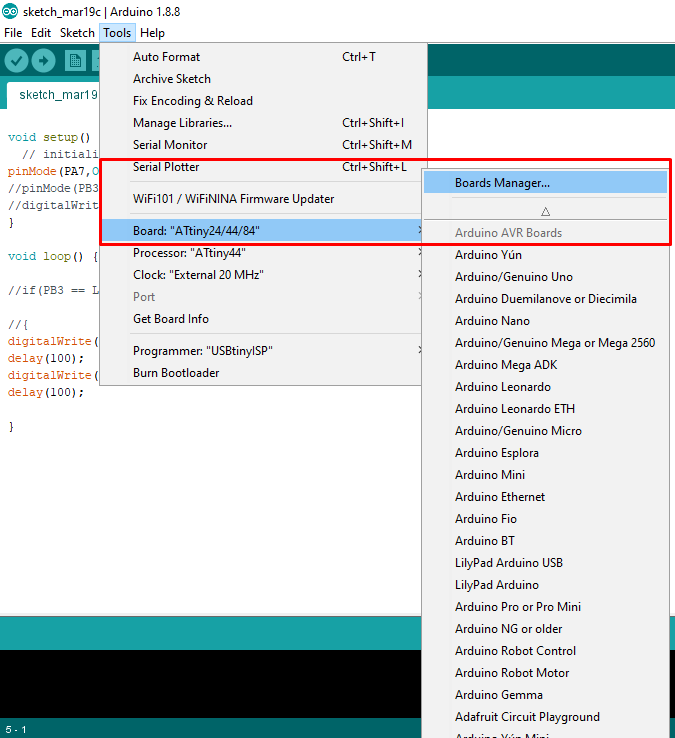Select Arduino/Genuino Mega or Mega 2560

click(x=546, y=343)
